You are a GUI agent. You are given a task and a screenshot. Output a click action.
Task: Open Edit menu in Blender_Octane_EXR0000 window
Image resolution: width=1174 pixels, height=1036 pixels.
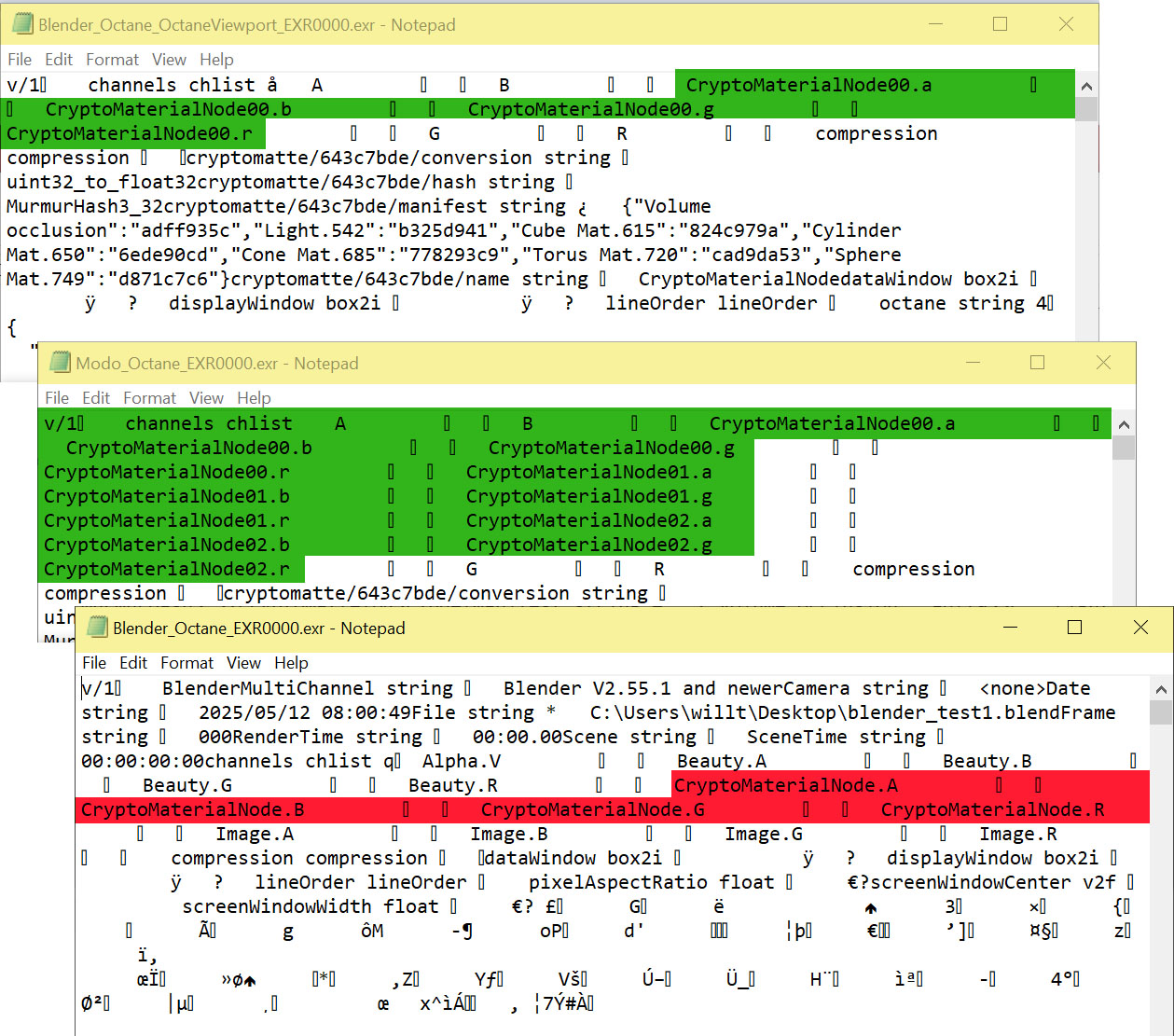(x=133, y=663)
